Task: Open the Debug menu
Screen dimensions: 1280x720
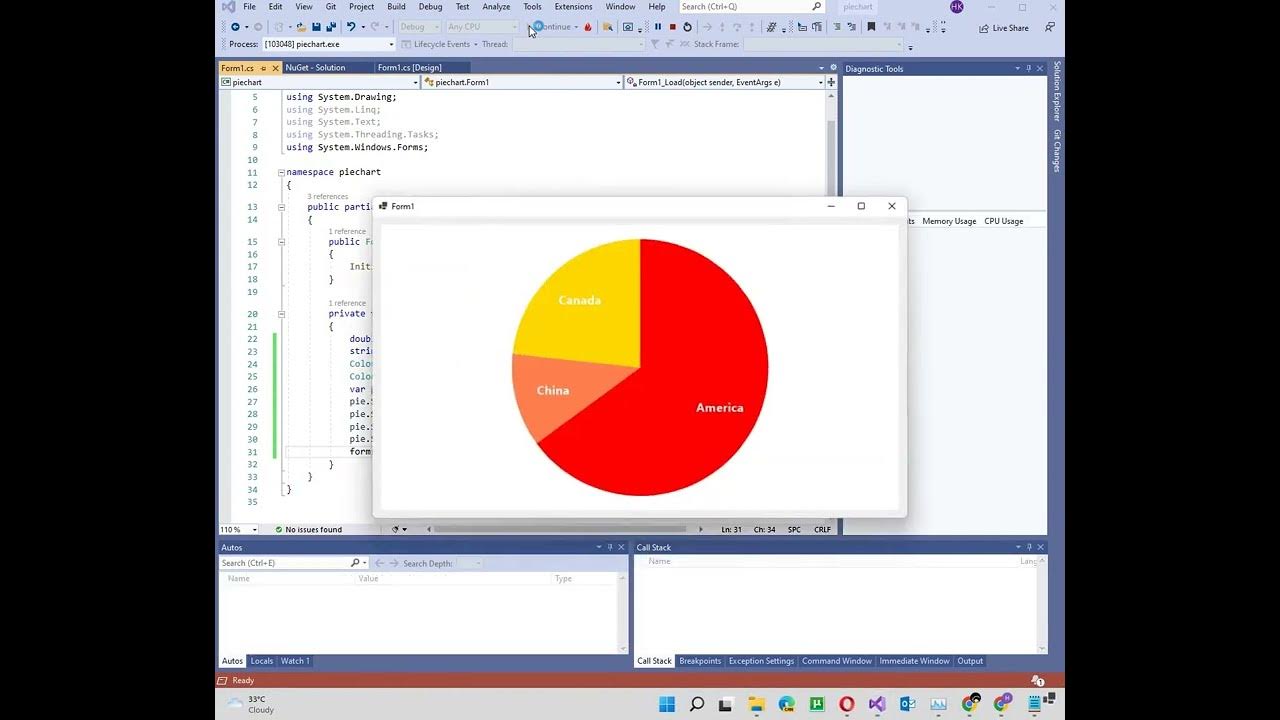Action: click(x=430, y=7)
